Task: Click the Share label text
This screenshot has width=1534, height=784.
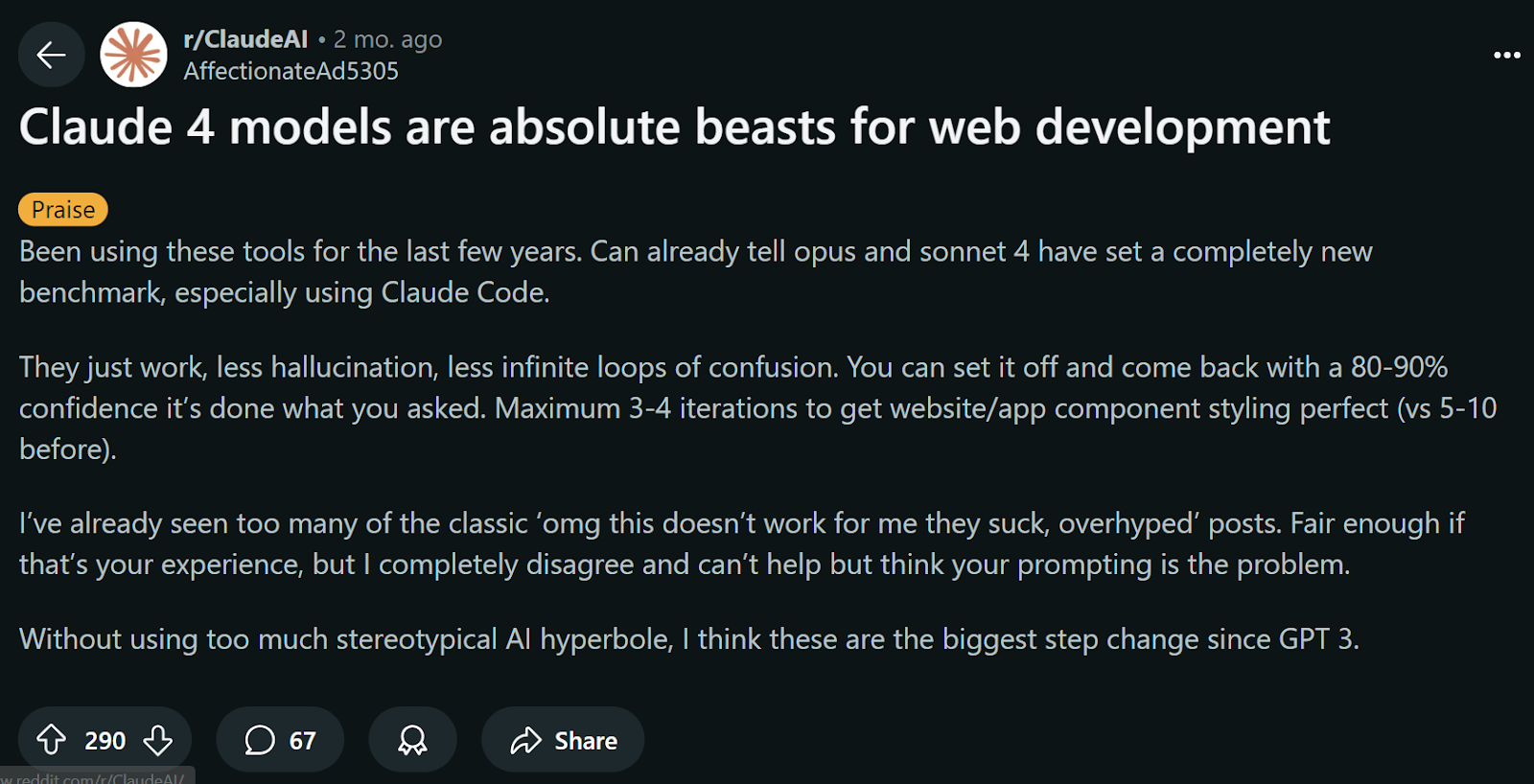Action: 586,740
